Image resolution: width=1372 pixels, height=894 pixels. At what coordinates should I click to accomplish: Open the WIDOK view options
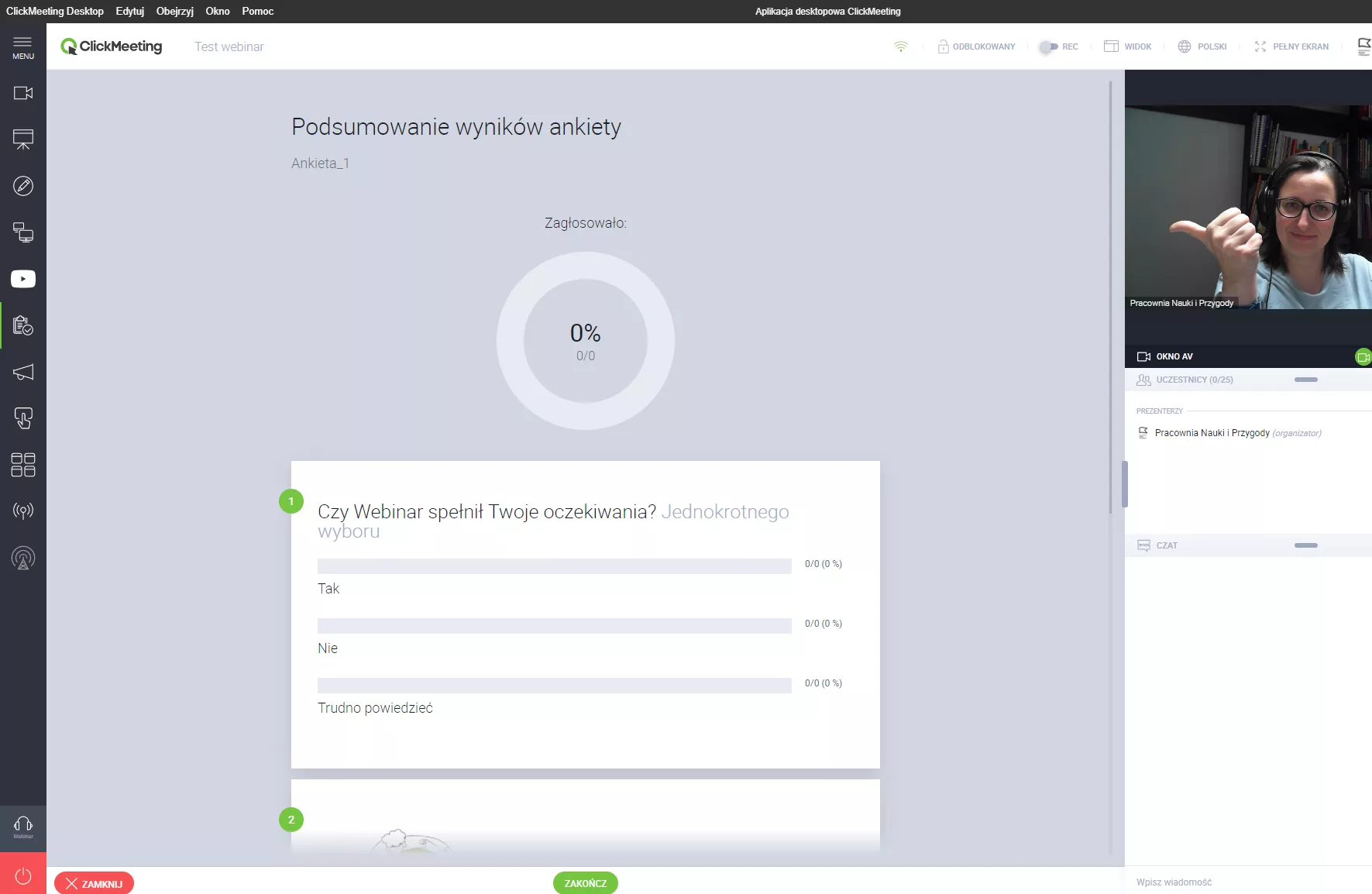[1127, 46]
